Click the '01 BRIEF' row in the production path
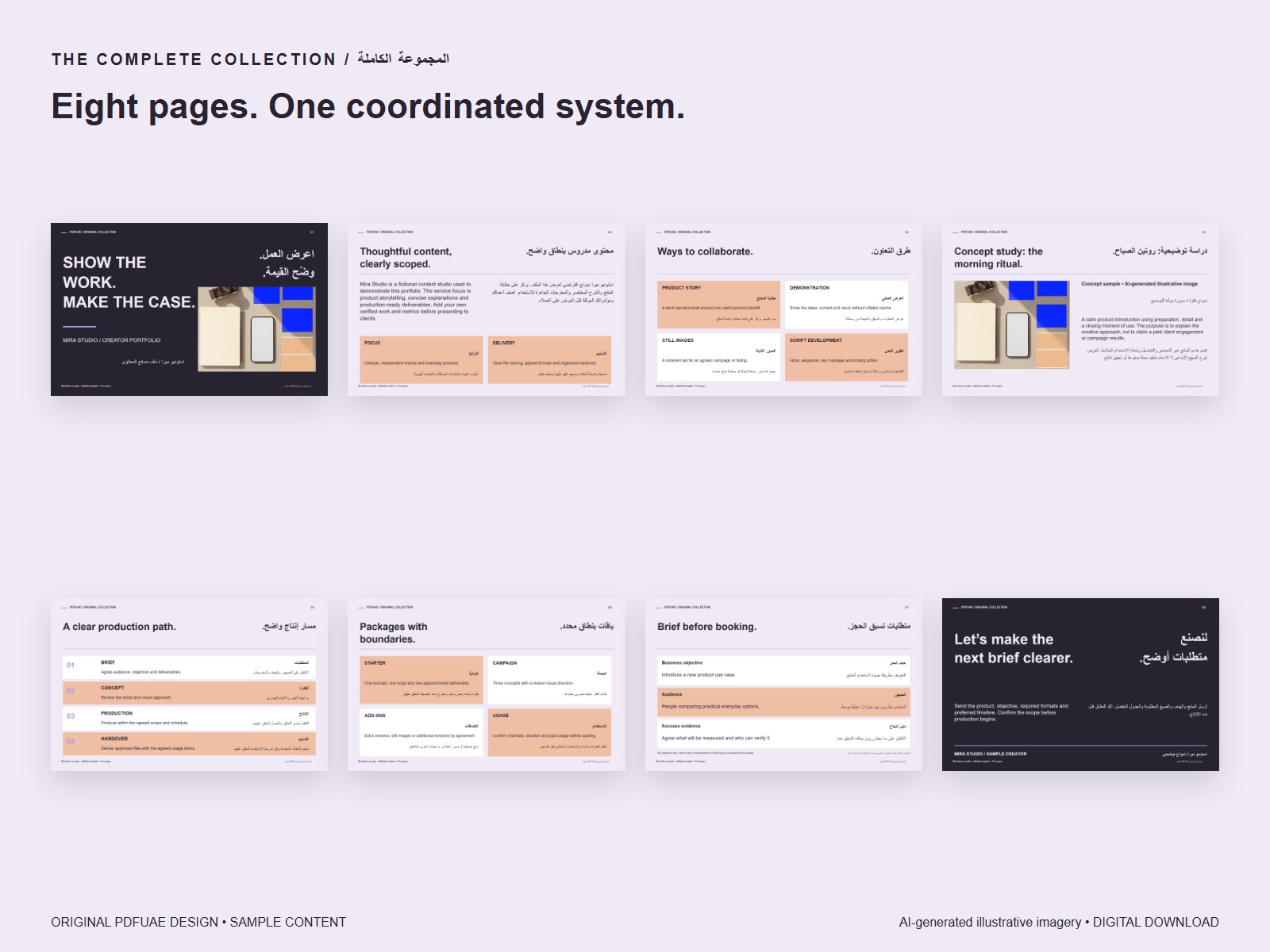The height and width of the screenshot is (952, 1270). 189,667
